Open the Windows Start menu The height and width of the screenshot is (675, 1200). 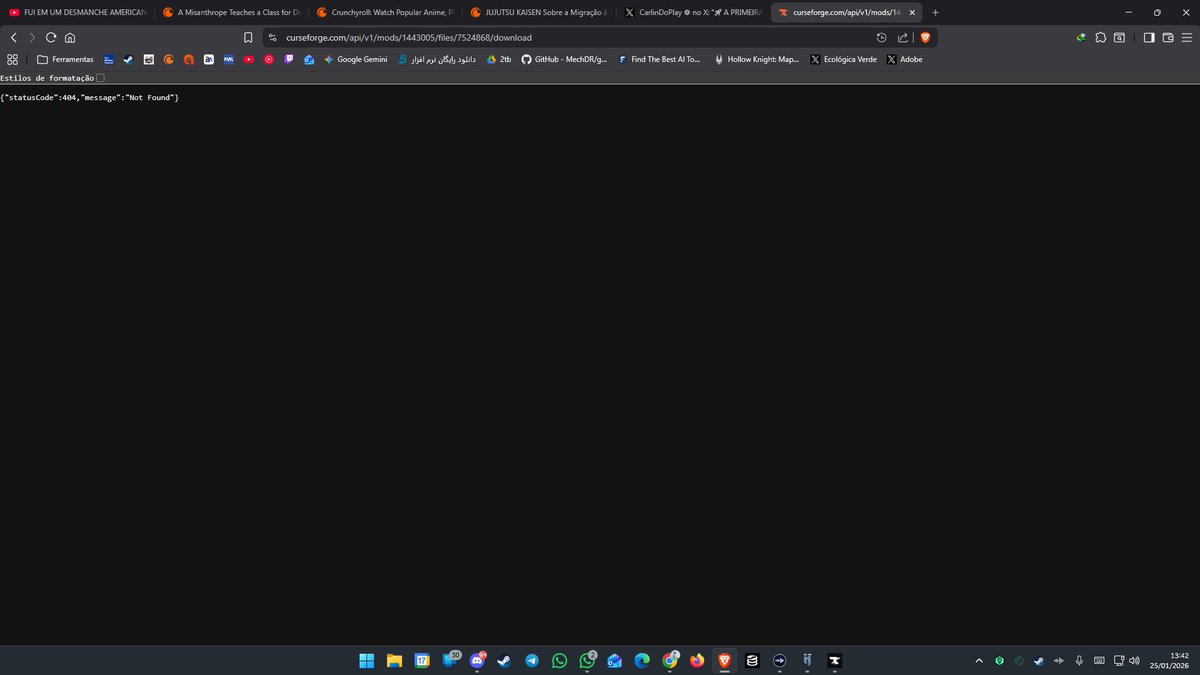367,660
